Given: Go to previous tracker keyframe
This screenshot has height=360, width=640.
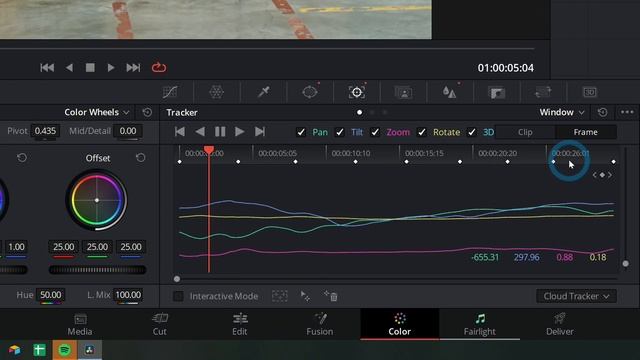Looking at the screenshot, I should [594, 175].
